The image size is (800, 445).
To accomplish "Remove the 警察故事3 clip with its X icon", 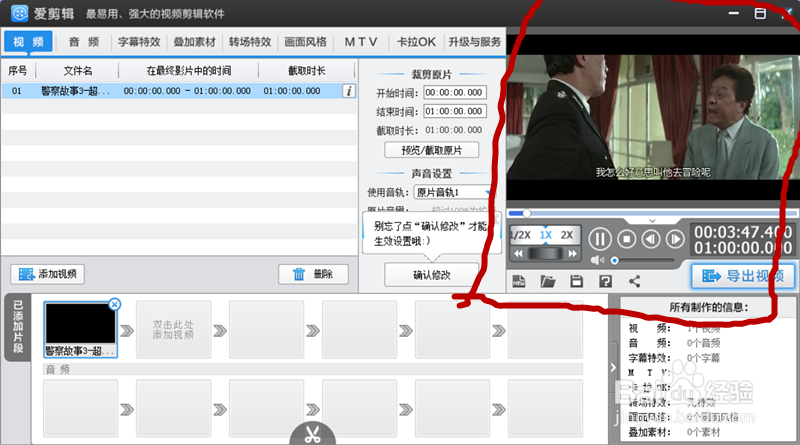I will click(x=115, y=305).
